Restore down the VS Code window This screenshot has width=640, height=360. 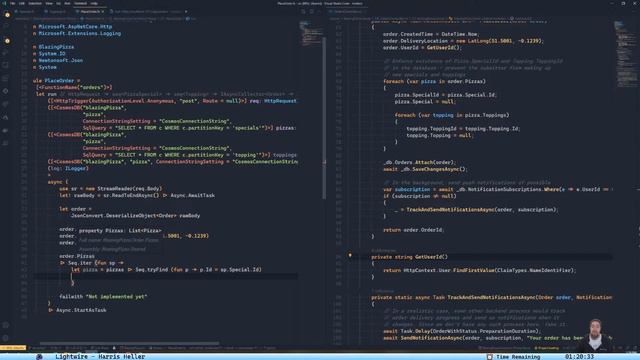point(623,3)
